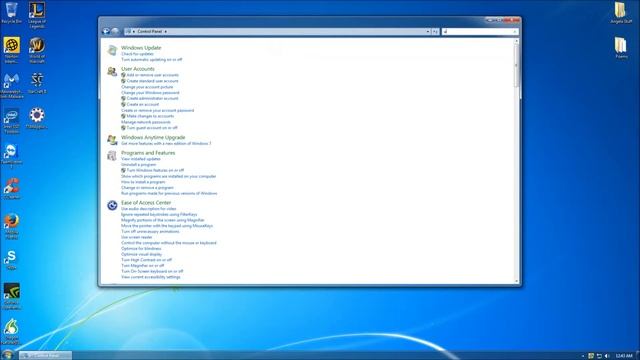Launch CCleaner from the desktop
The height and width of the screenshot is (360, 640).
click(11, 189)
